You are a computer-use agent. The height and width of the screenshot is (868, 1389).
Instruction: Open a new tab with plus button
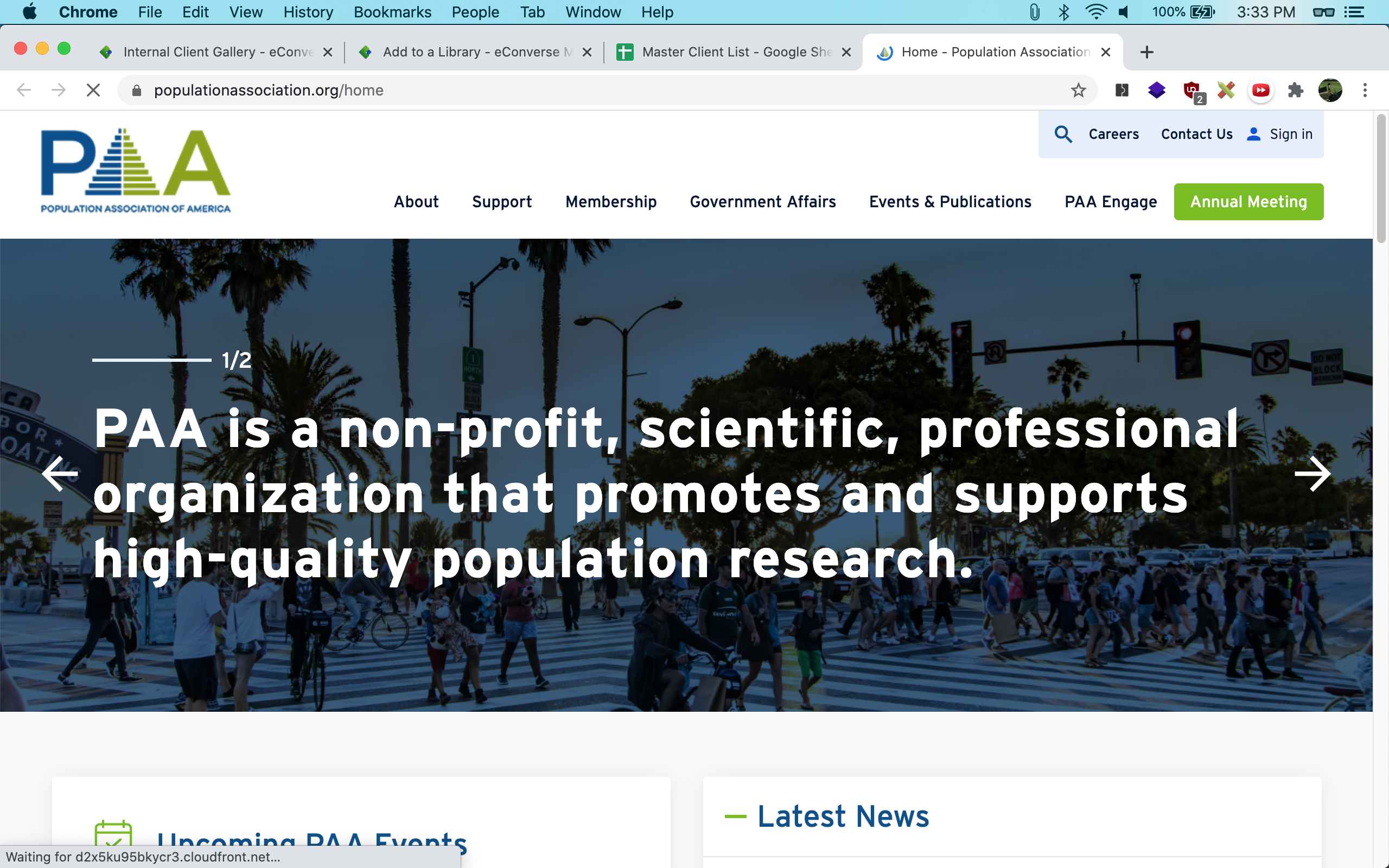(x=1146, y=52)
